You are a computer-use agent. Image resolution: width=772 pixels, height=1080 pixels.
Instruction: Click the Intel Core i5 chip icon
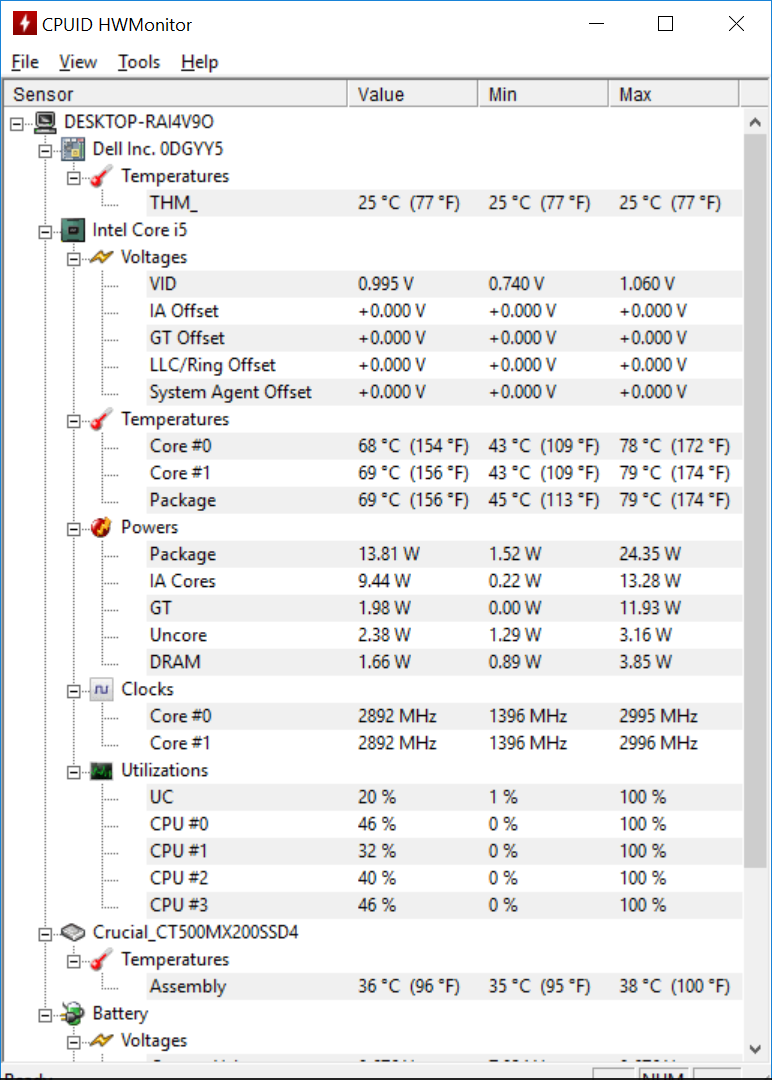click(73, 230)
